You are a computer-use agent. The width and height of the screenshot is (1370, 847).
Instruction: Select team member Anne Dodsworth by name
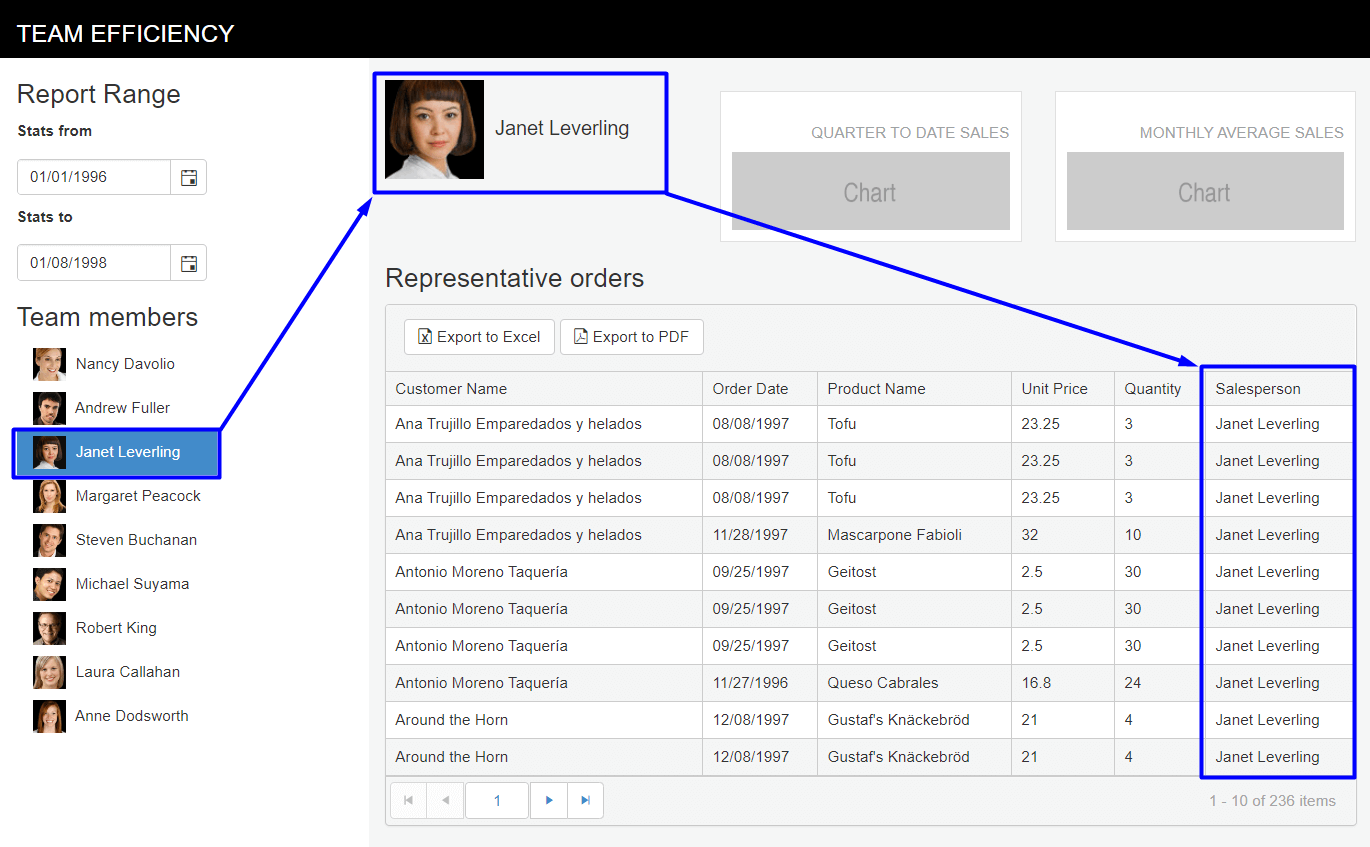tap(131, 716)
